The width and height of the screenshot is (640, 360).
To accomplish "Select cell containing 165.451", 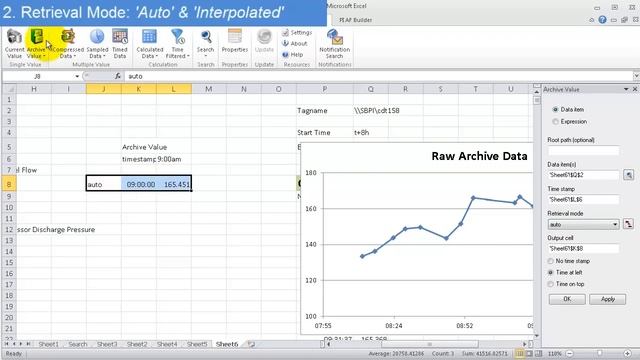I will point(174,184).
